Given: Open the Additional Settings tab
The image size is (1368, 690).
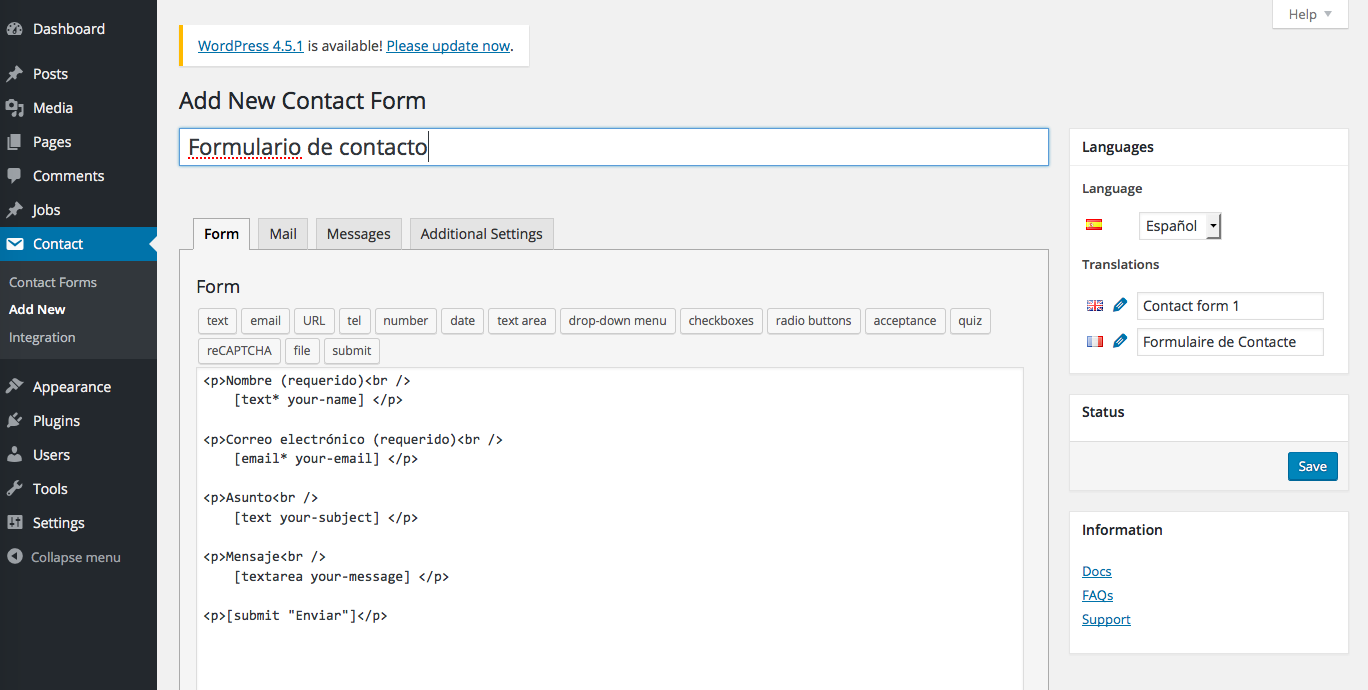Looking at the screenshot, I should tap(481, 234).
